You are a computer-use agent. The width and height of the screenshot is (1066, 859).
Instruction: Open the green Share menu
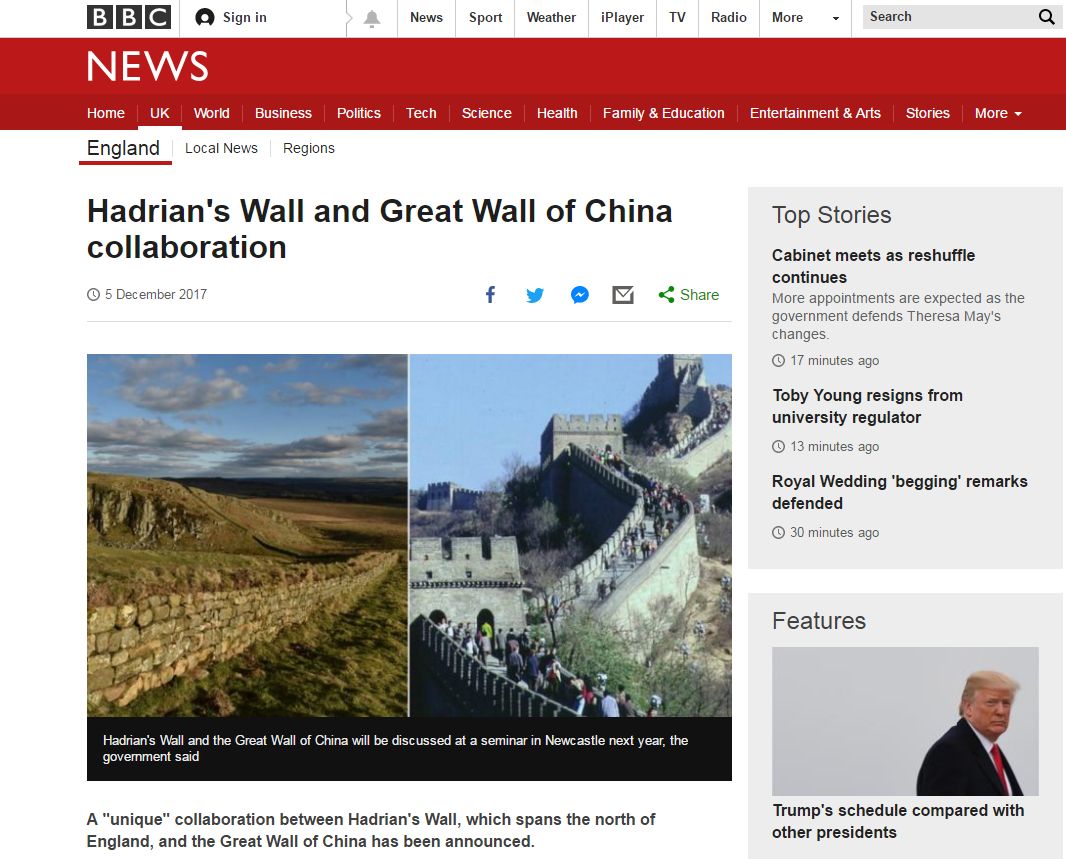[x=689, y=294]
